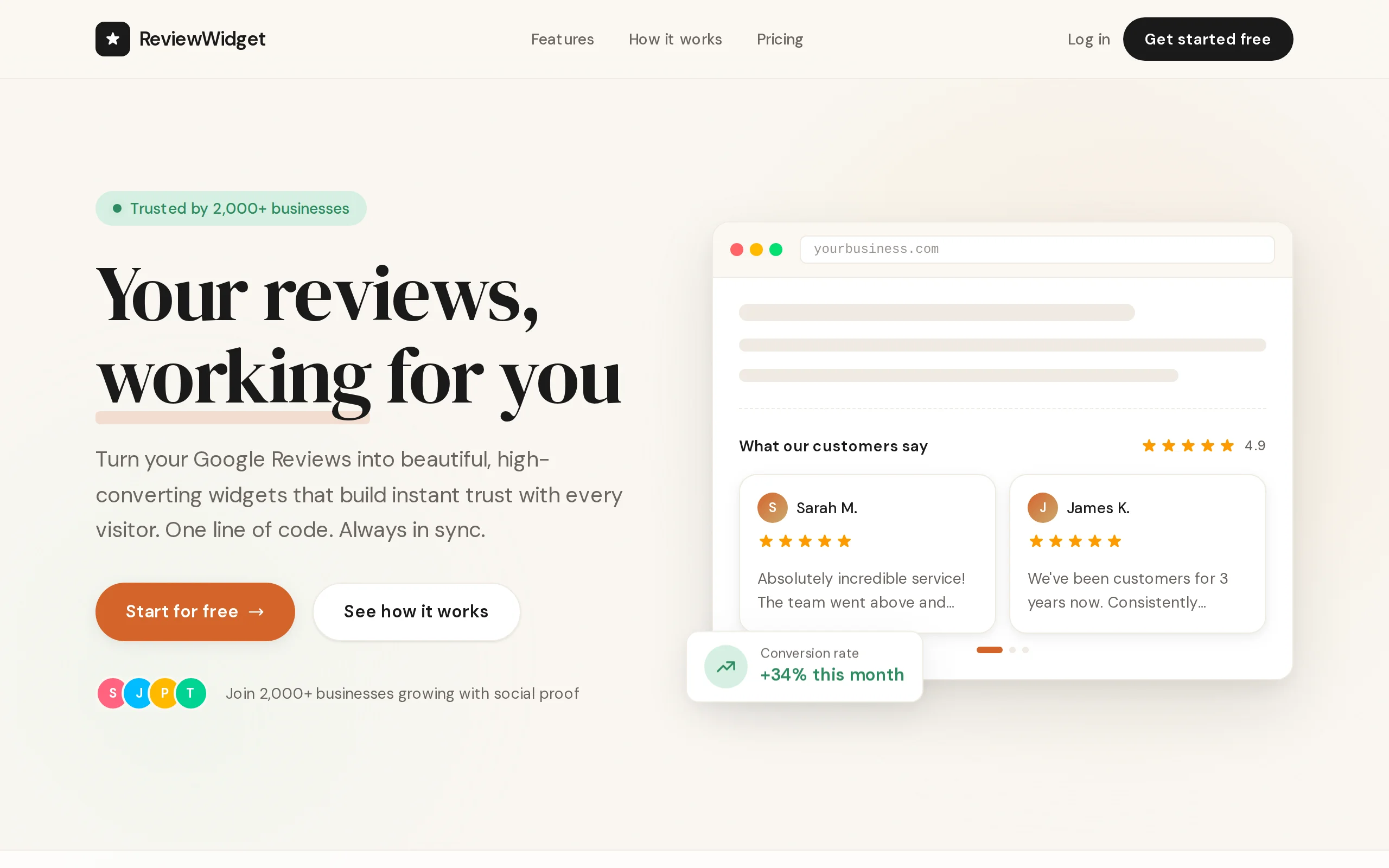Click James K.'s J avatar

[x=1042, y=507]
